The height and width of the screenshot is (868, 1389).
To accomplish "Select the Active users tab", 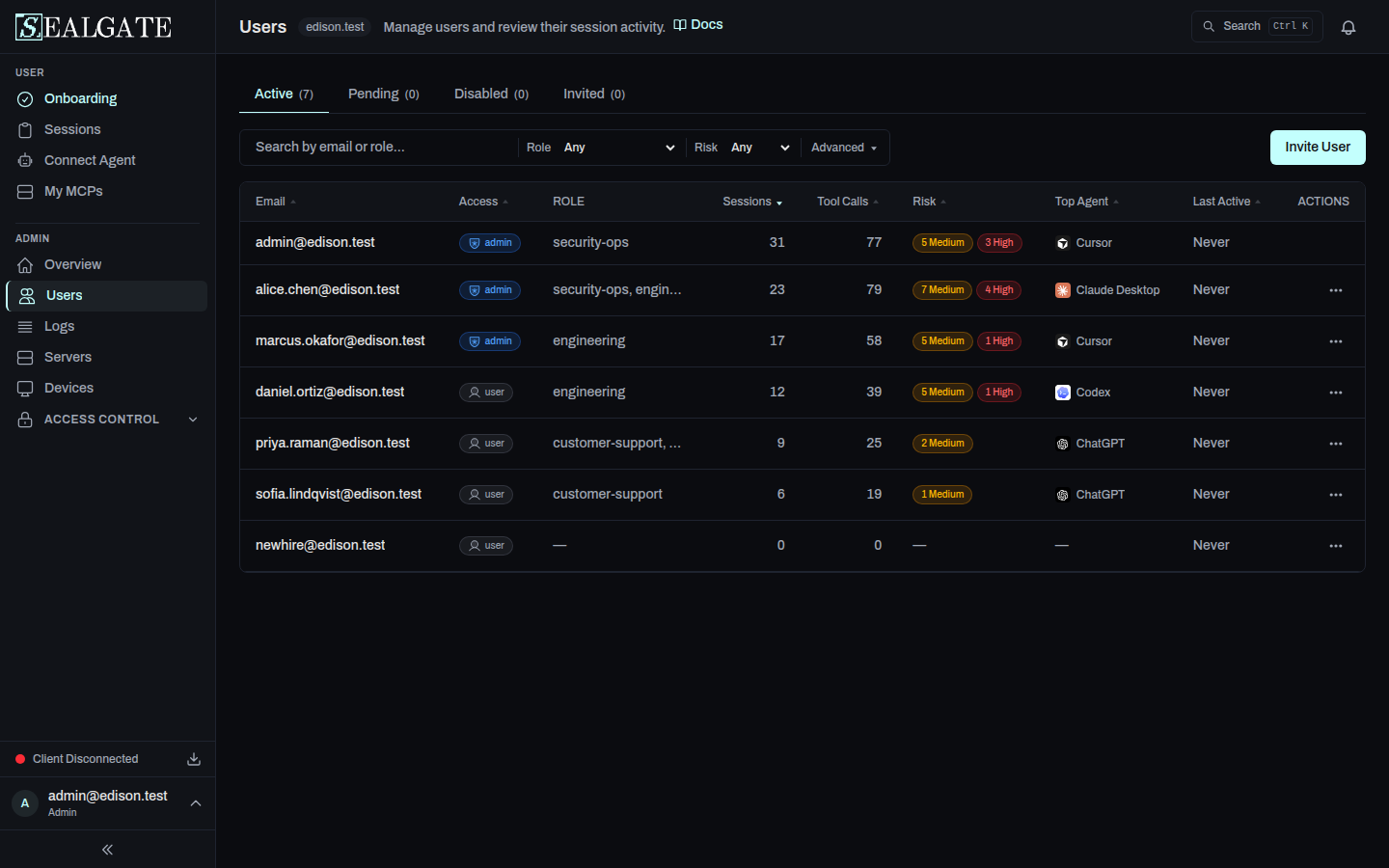I will tap(284, 94).
